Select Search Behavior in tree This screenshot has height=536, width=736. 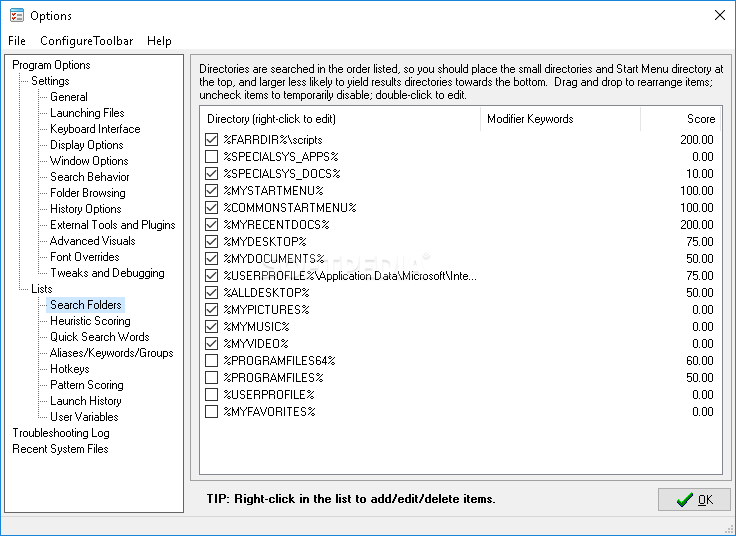pos(90,176)
